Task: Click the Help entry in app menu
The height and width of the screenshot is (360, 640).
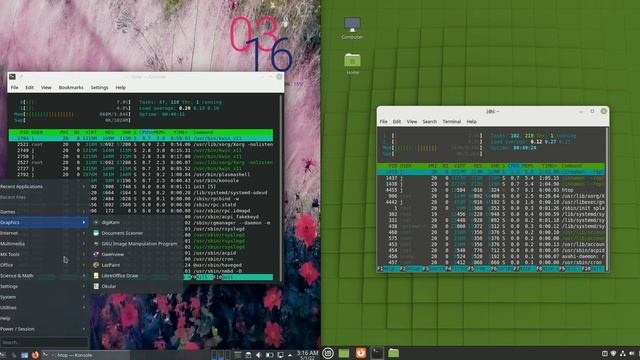Action: 44,318
